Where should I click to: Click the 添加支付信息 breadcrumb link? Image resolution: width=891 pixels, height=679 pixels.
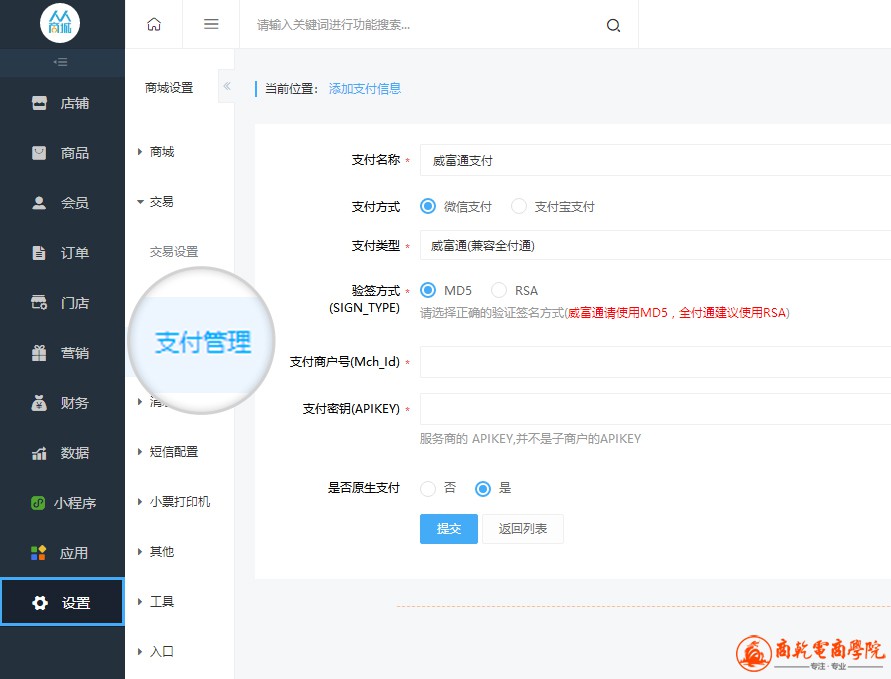365,89
